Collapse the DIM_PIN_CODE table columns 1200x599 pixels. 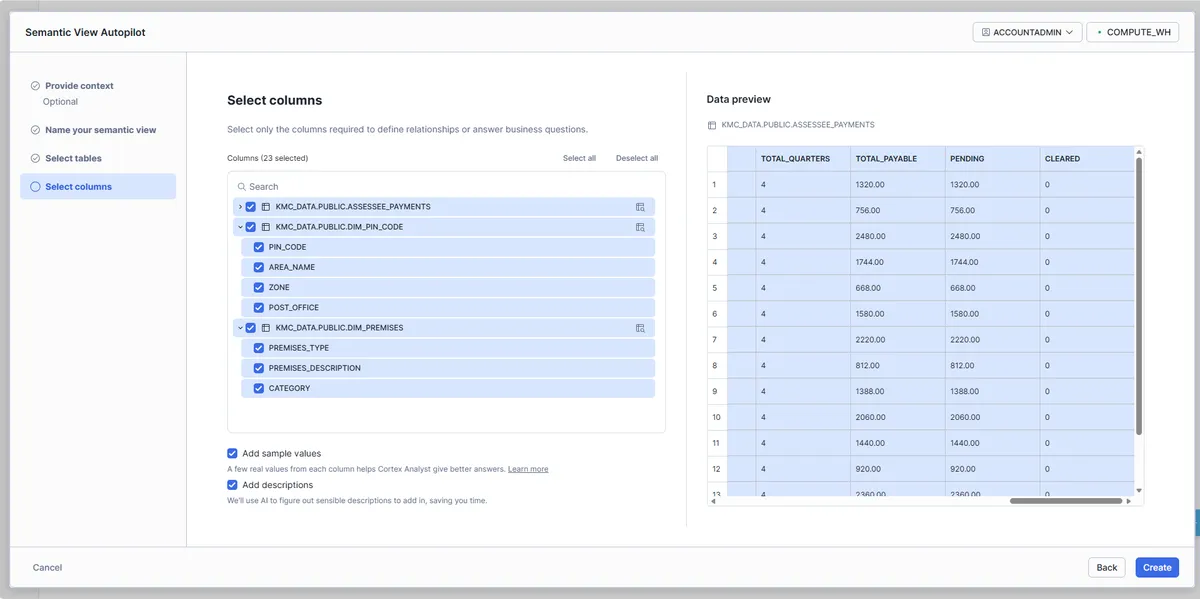(240, 227)
